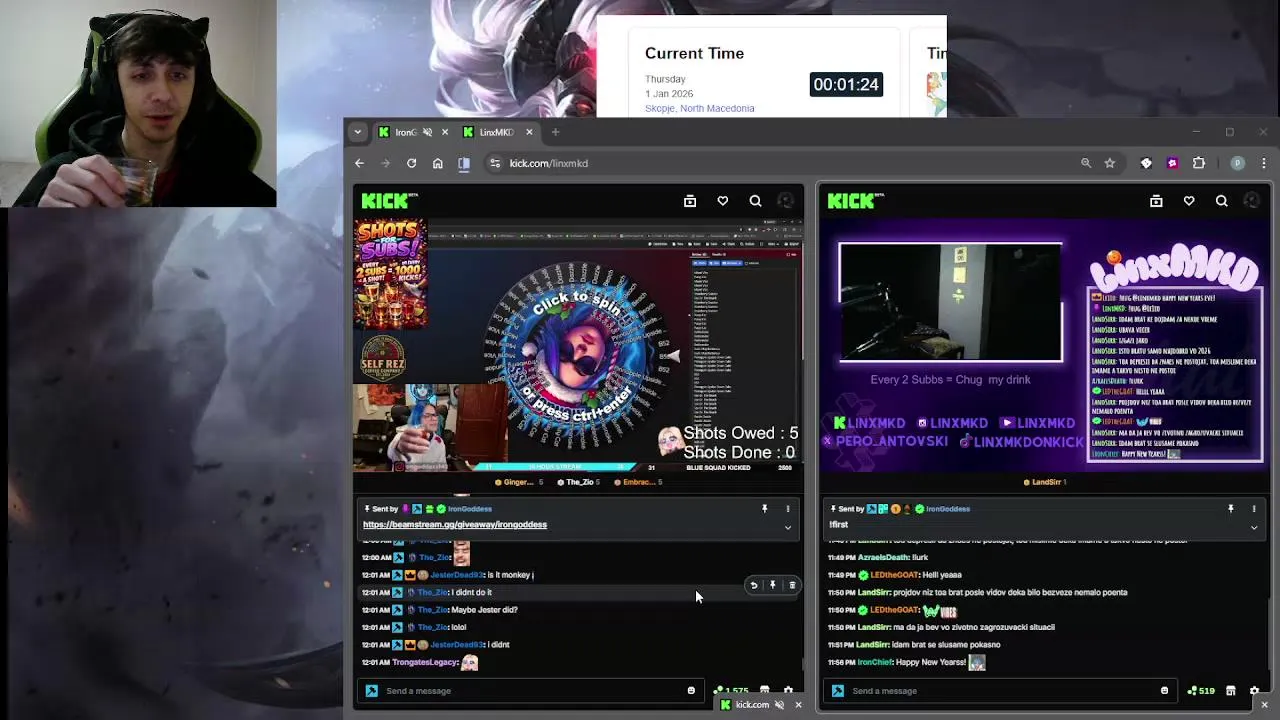This screenshot has height=720, width=1280.
Task: Click the LinxMKD stream video
Action: [1043, 345]
